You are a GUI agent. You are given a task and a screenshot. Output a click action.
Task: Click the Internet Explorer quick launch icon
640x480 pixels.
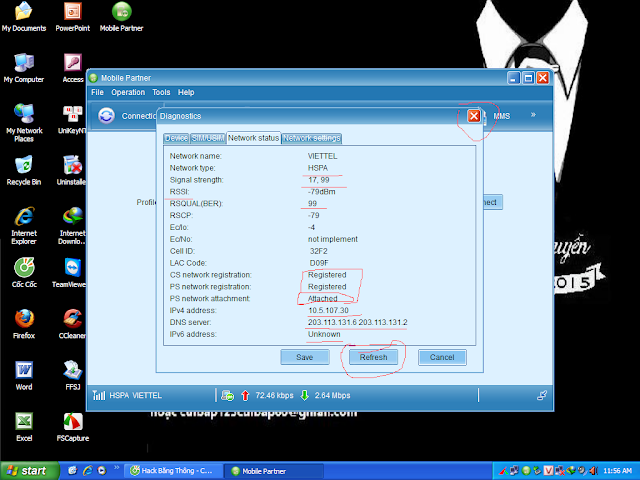(x=87, y=471)
